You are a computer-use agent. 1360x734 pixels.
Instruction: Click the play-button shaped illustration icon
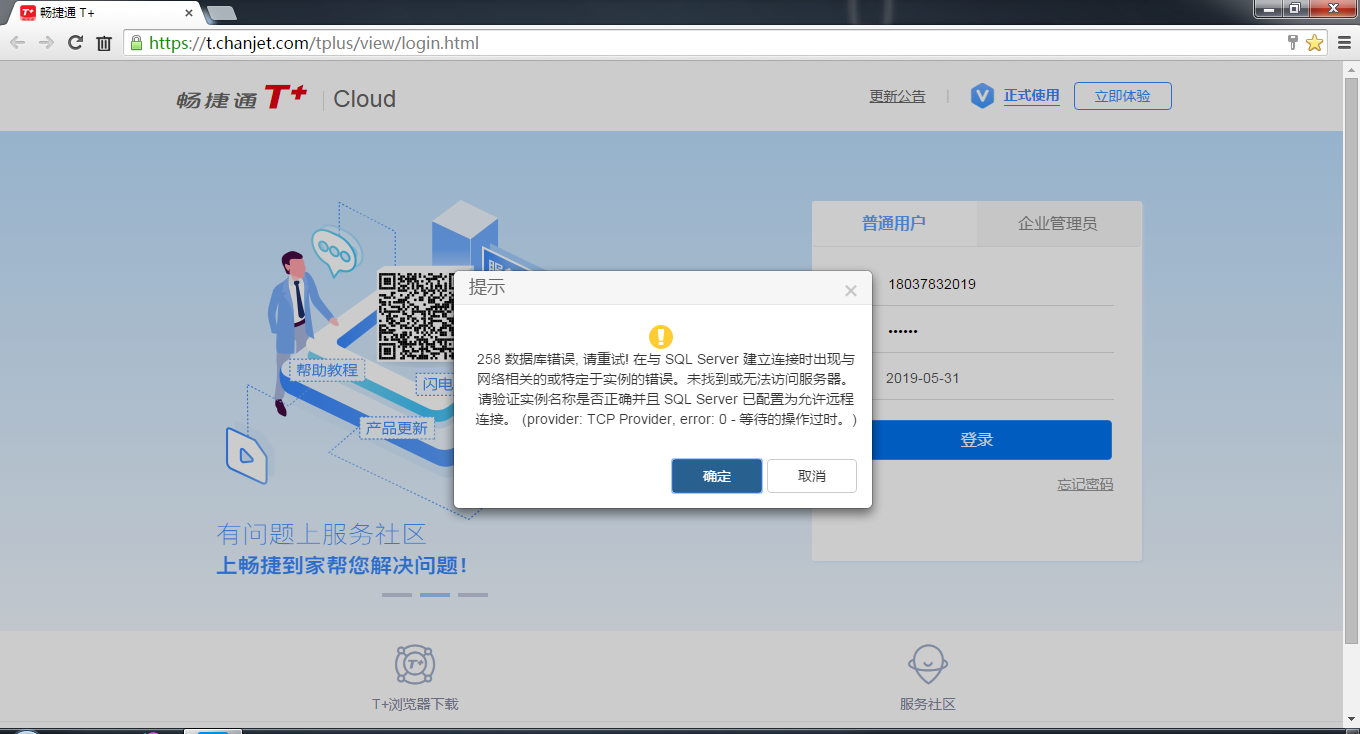247,456
